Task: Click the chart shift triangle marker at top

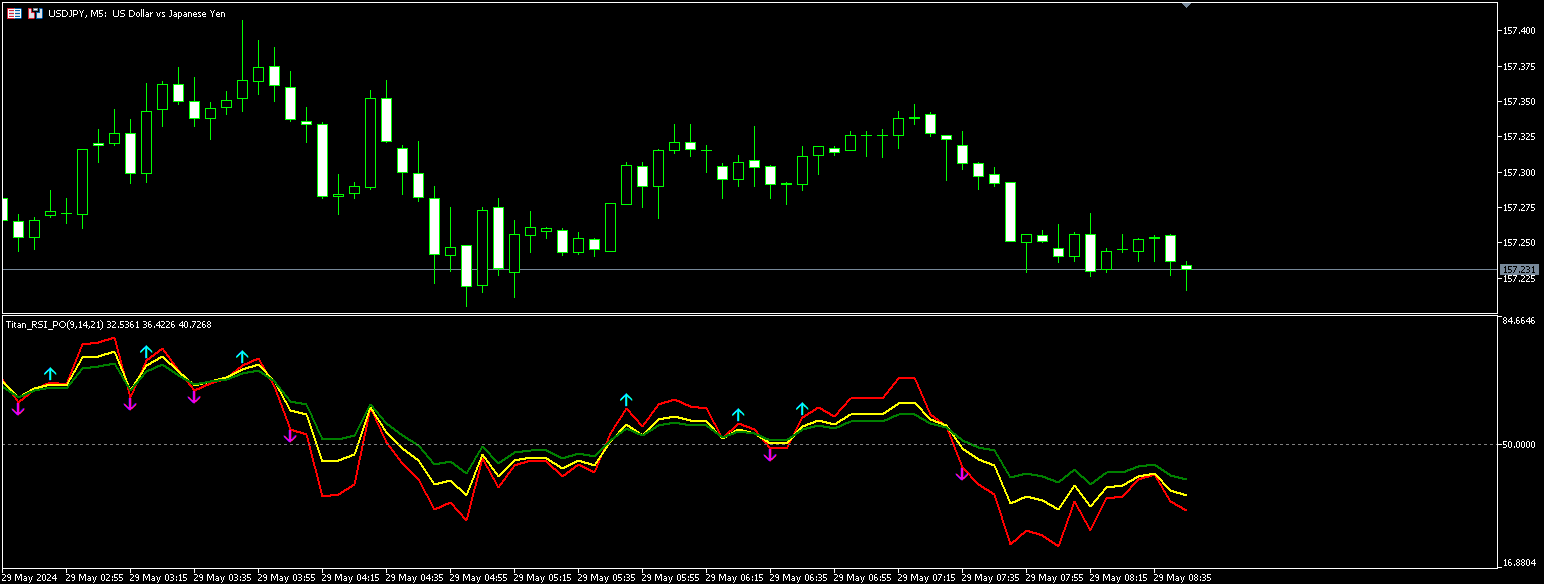Action: click(x=1186, y=5)
